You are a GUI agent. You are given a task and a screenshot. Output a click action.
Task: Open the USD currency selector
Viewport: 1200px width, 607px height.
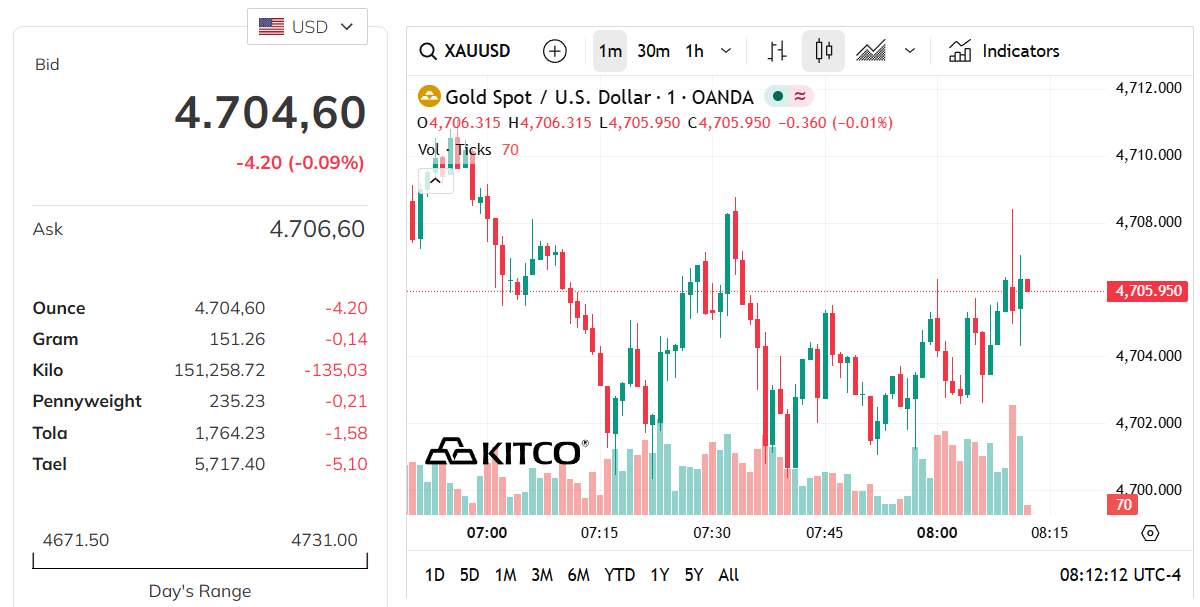307,26
